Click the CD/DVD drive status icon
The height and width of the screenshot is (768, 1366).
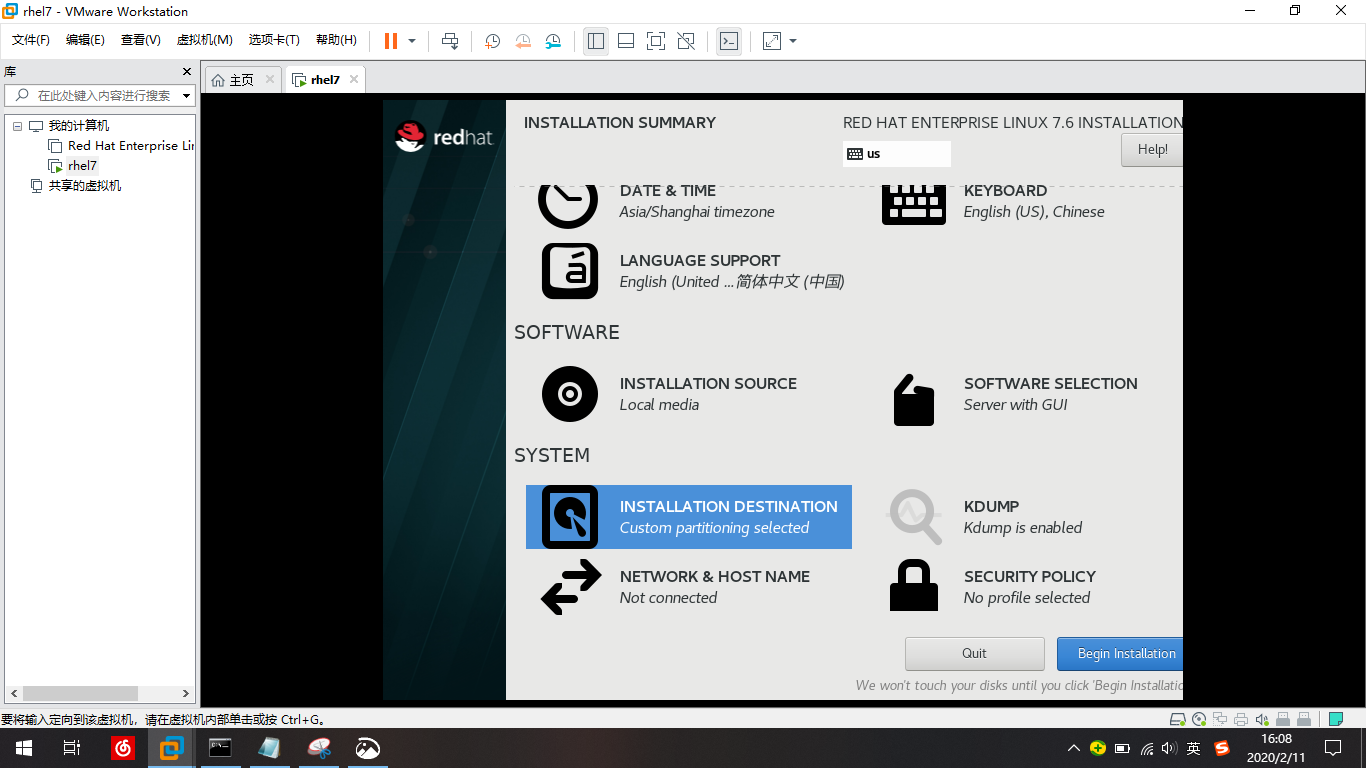(1199, 719)
